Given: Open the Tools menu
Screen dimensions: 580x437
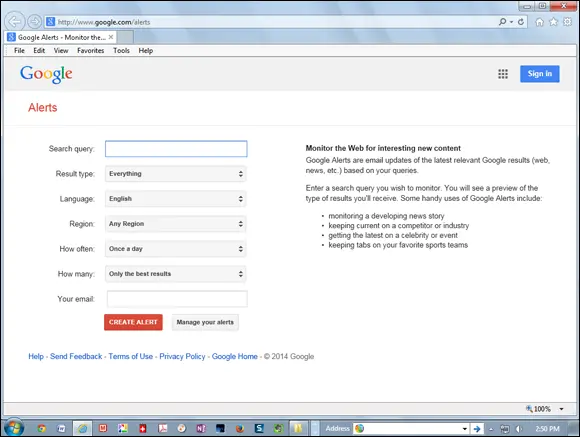Looking at the screenshot, I should coord(121,51).
